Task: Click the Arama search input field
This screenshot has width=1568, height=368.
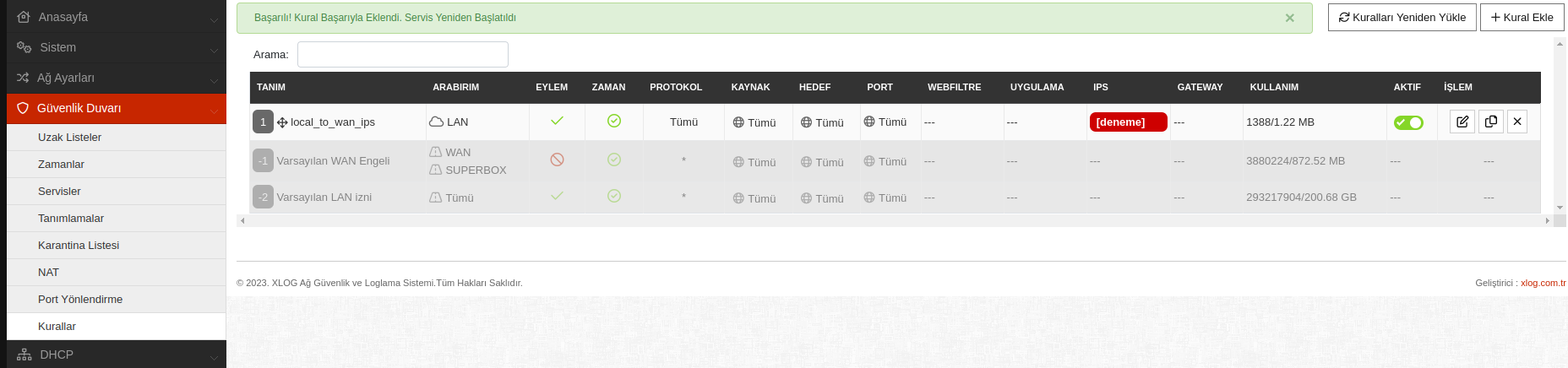Action: [403, 54]
